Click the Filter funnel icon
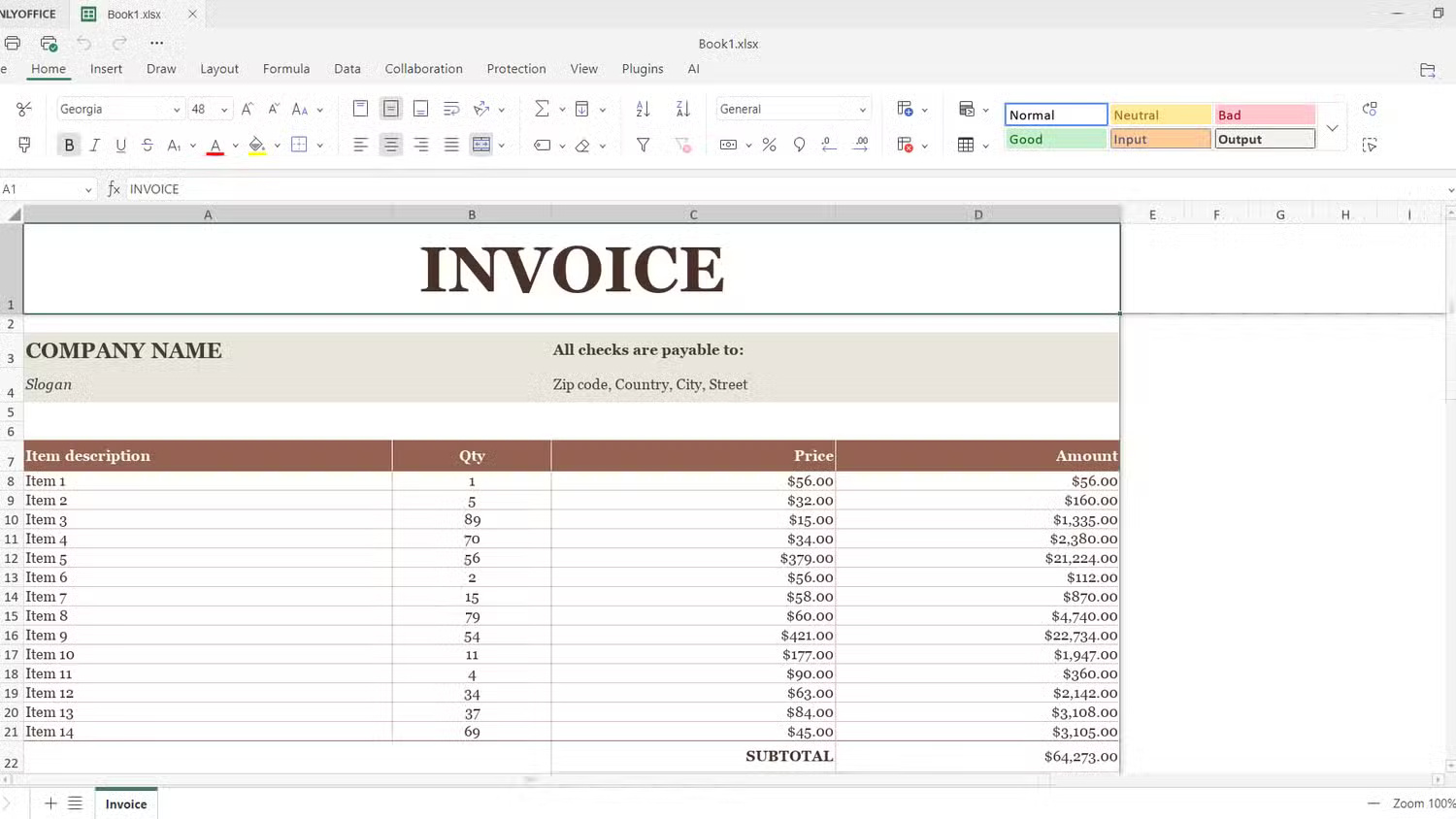The width and height of the screenshot is (1456, 819). 643,146
